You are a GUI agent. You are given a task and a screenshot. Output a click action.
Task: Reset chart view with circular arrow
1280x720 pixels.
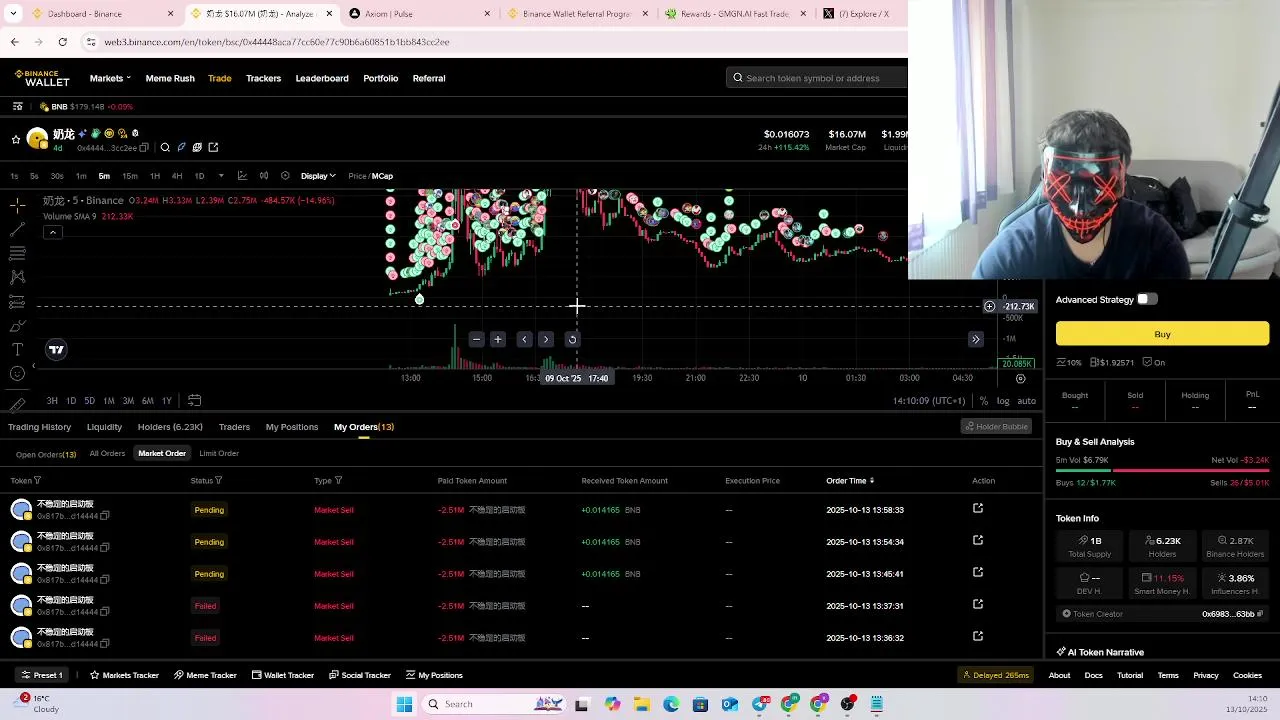coord(572,339)
